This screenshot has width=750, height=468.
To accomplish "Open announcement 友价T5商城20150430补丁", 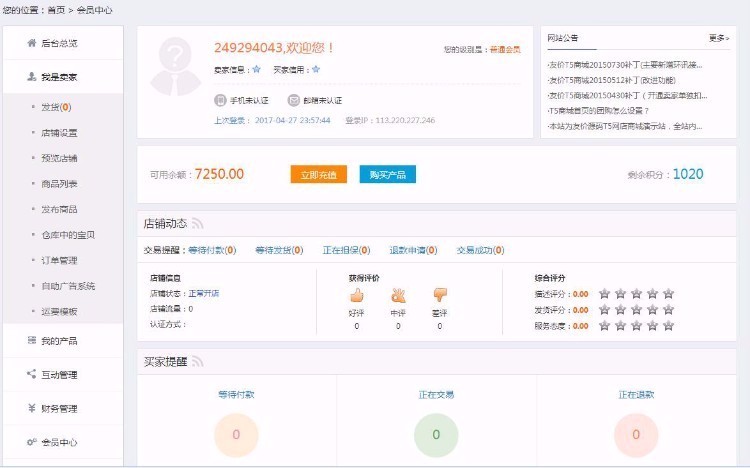I will [x=627, y=95].
